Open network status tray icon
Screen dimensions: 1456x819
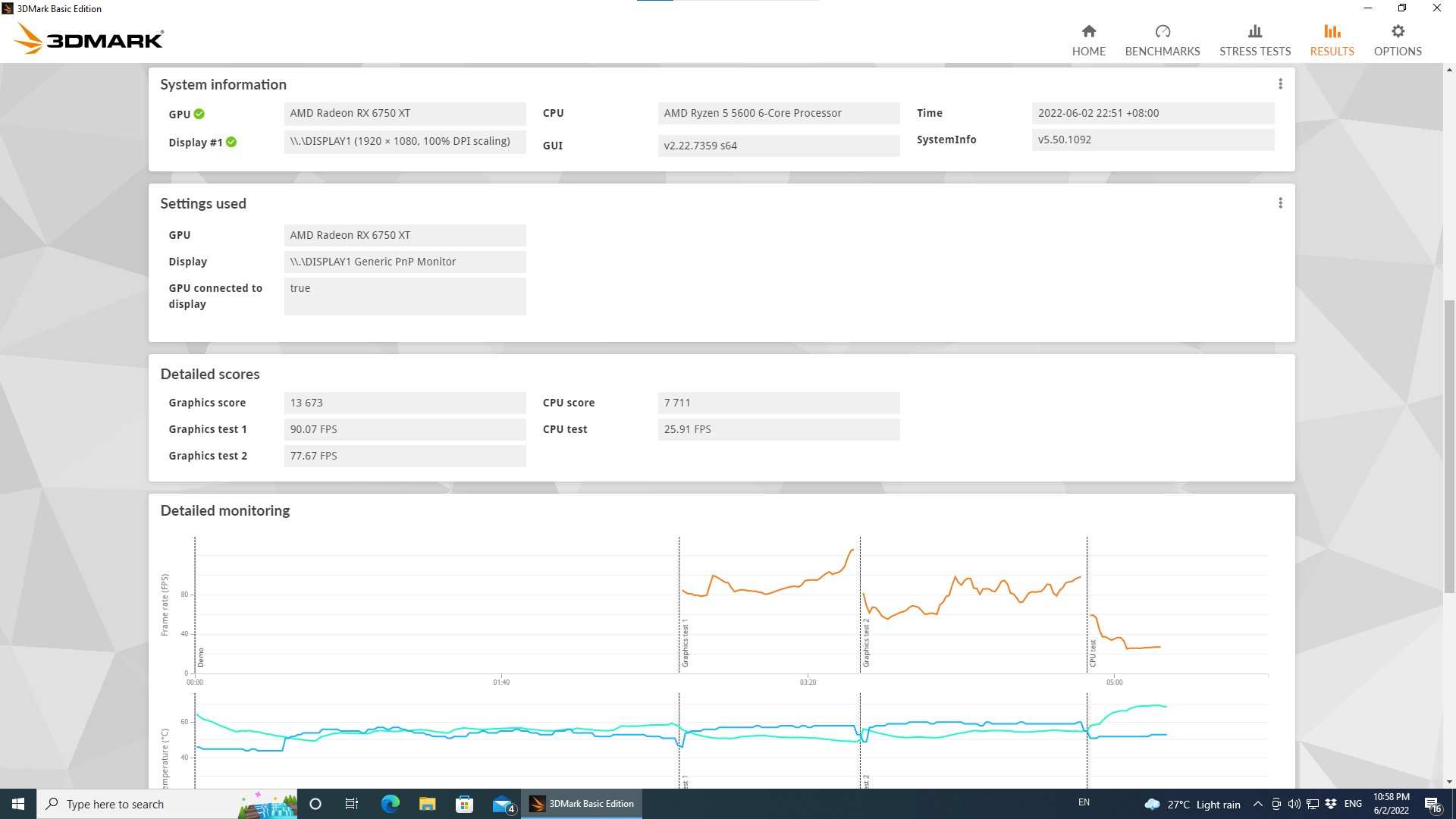pos(1312,804)
